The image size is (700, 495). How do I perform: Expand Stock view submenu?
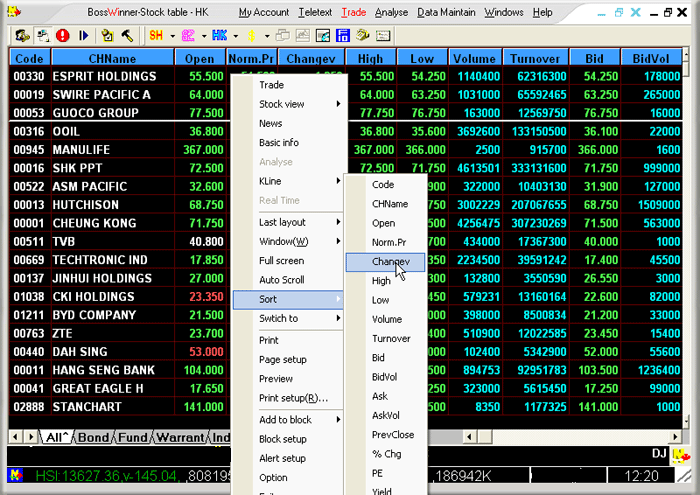tap(338, 104)
